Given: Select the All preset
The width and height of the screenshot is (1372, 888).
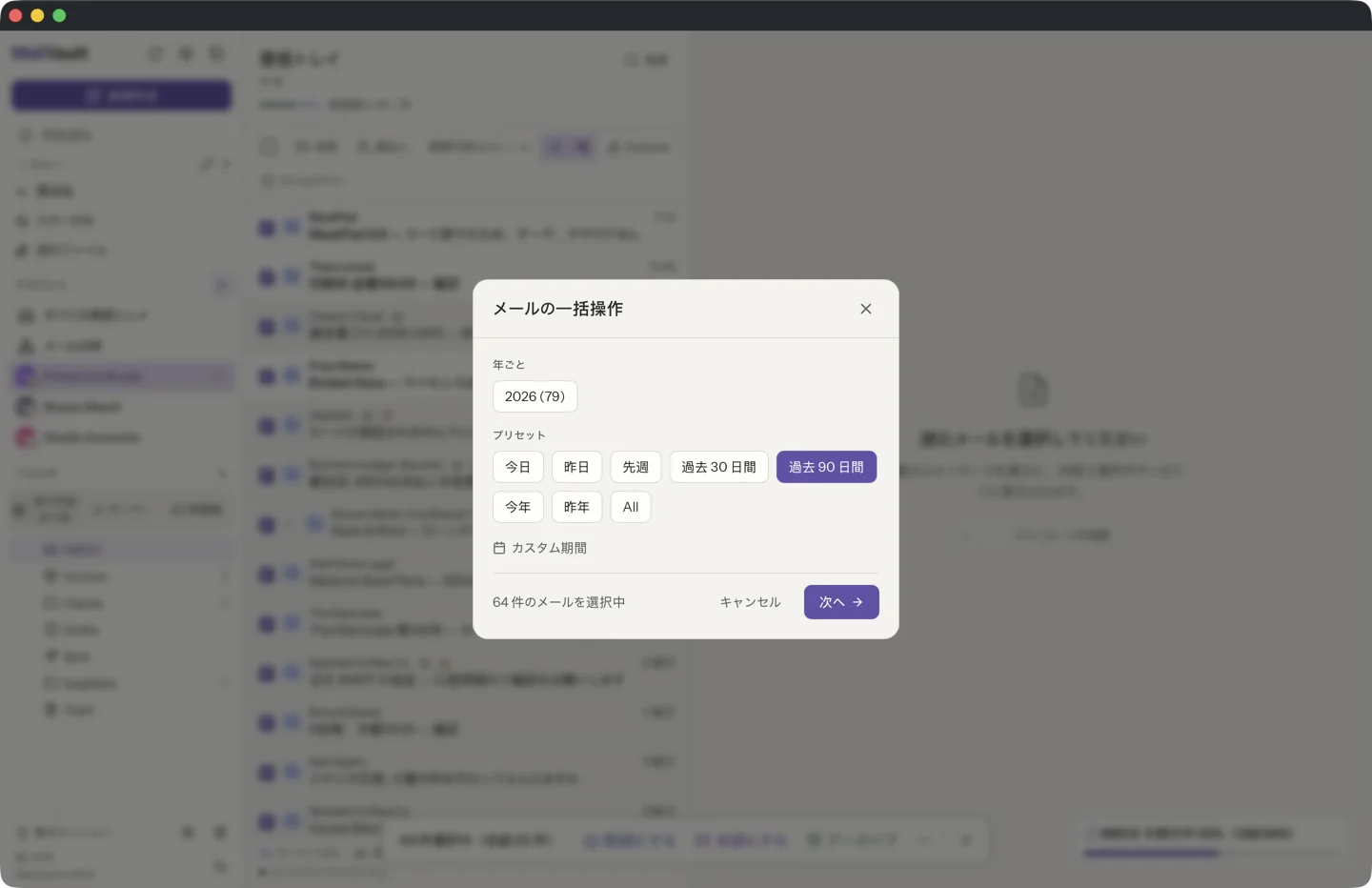Looking at the screenshot, I should tap(631, 507).
